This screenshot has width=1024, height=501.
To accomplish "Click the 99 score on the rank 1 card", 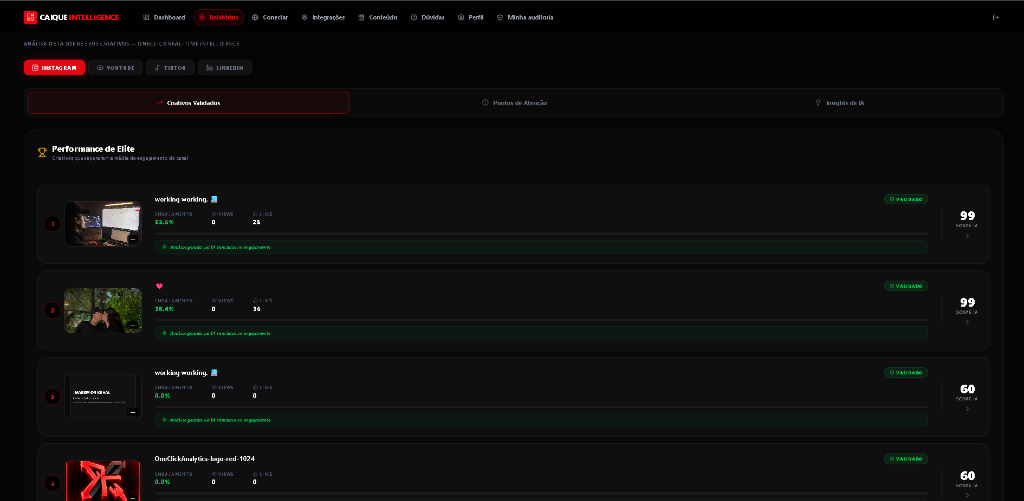I will 967,216.
